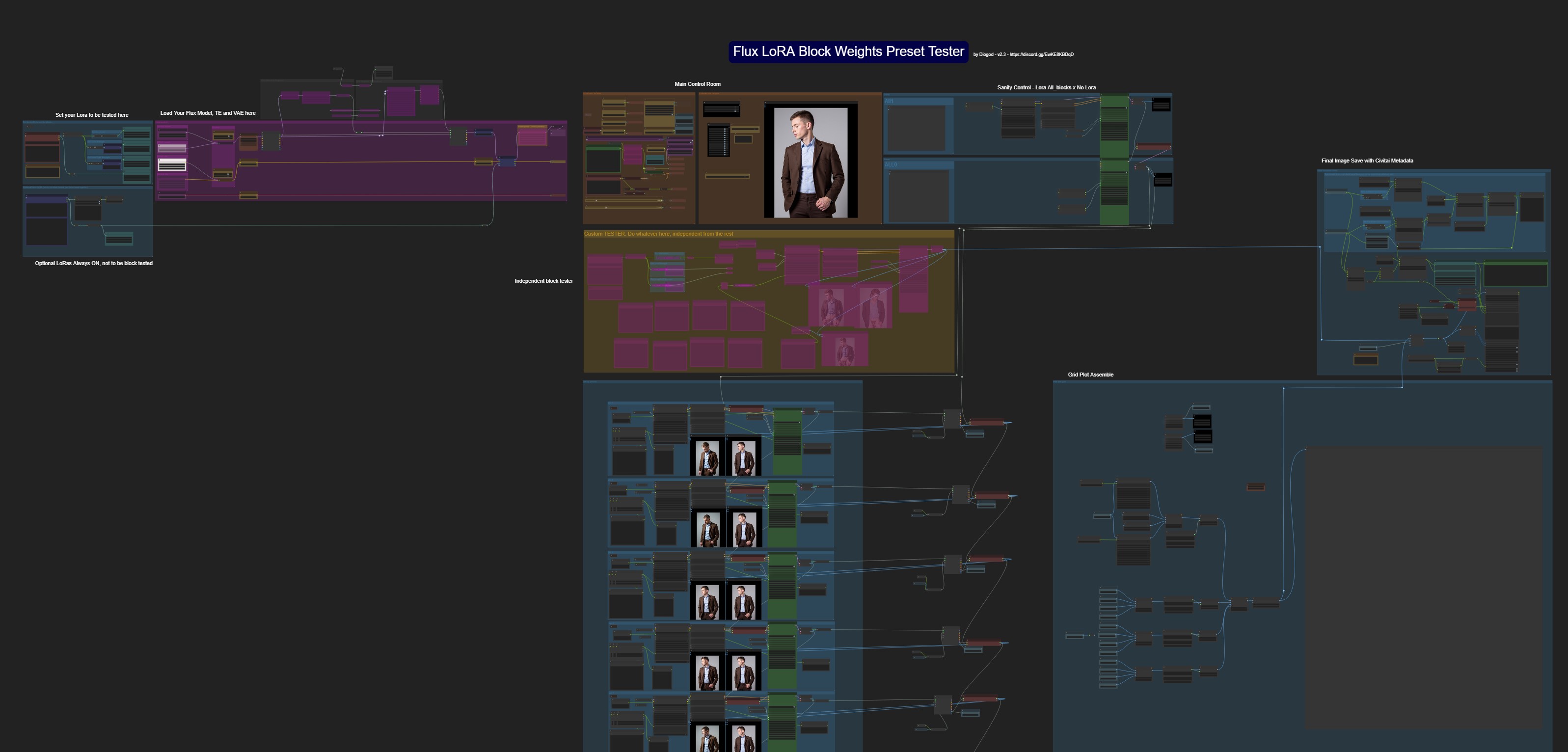Image resolution: width=1568 pixels, height=752 pixels.
Task: Click the Main Control Room heading
Action: pyautogui.click(x=697, y=84)
